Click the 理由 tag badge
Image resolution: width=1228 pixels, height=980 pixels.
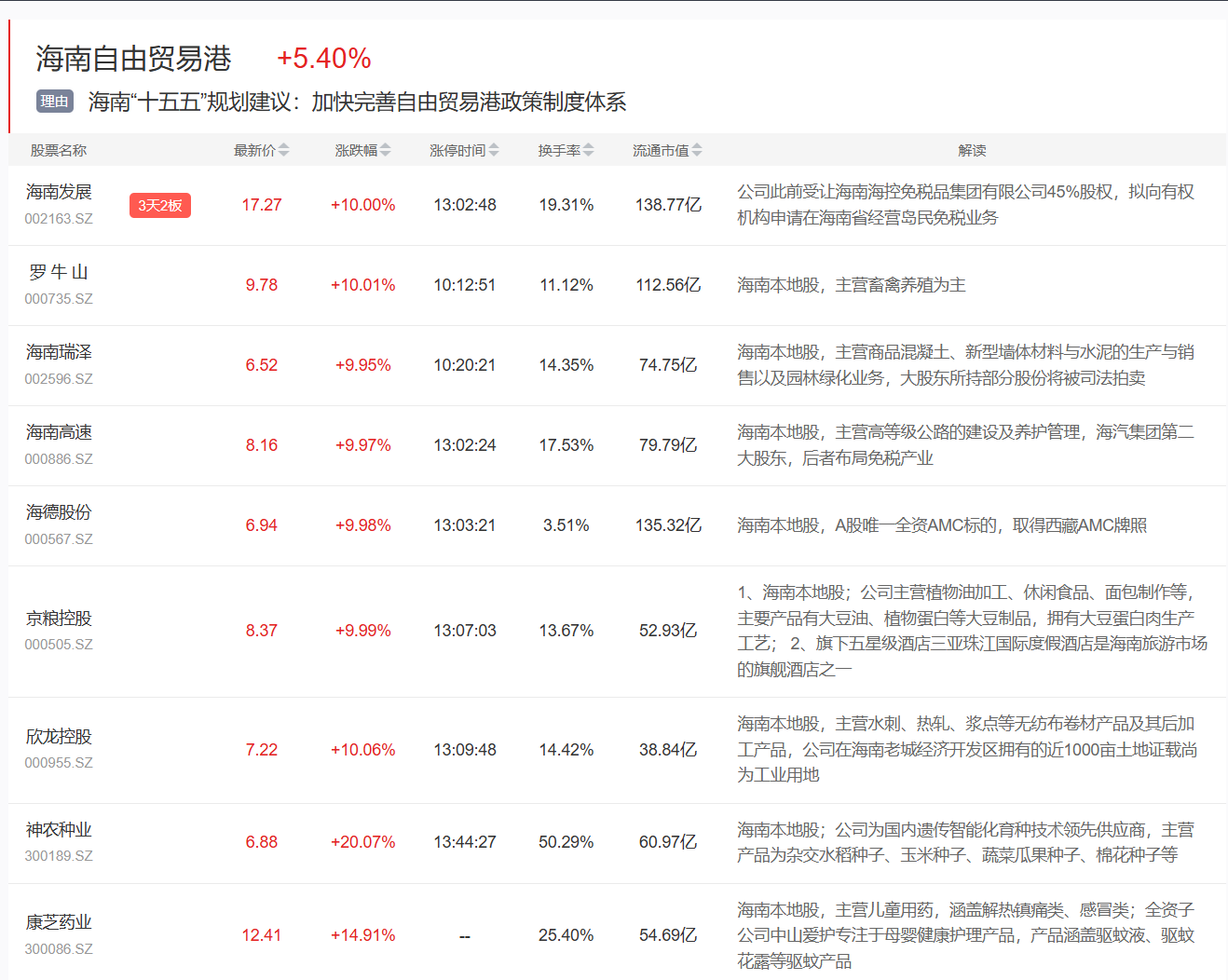coord(54,102)
